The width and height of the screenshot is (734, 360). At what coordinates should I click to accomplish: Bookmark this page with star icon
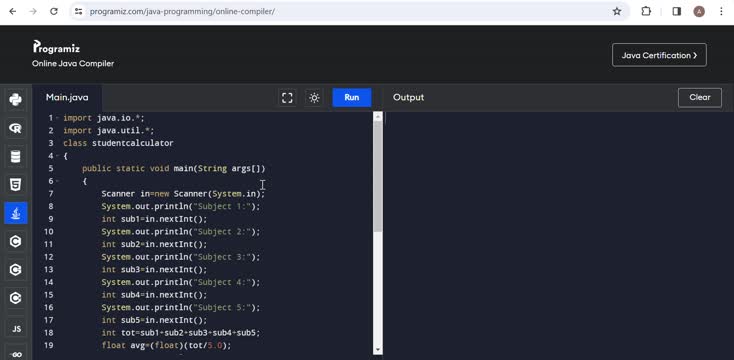pos(617,11)
